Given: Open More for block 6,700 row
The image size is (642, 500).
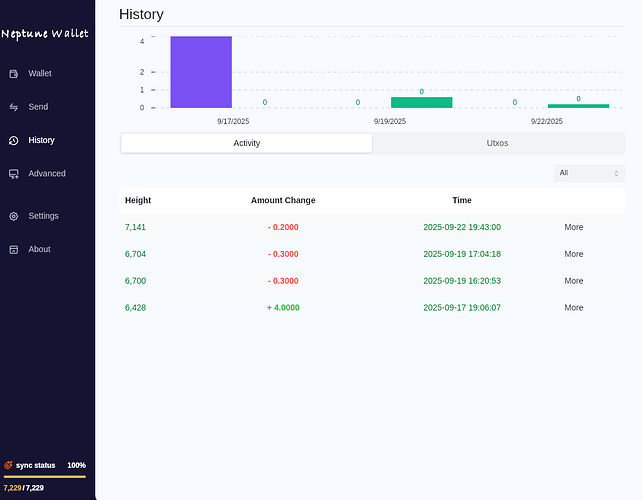Looking at the screenshot, I should [x=573, y=281].
